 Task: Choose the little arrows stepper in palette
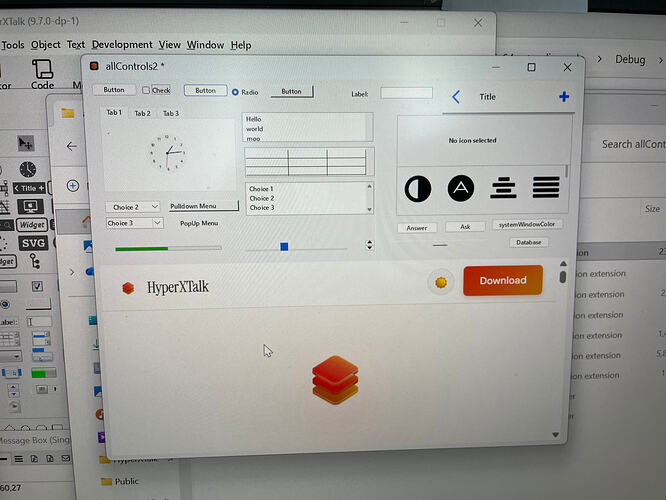(x=13, y=389)
